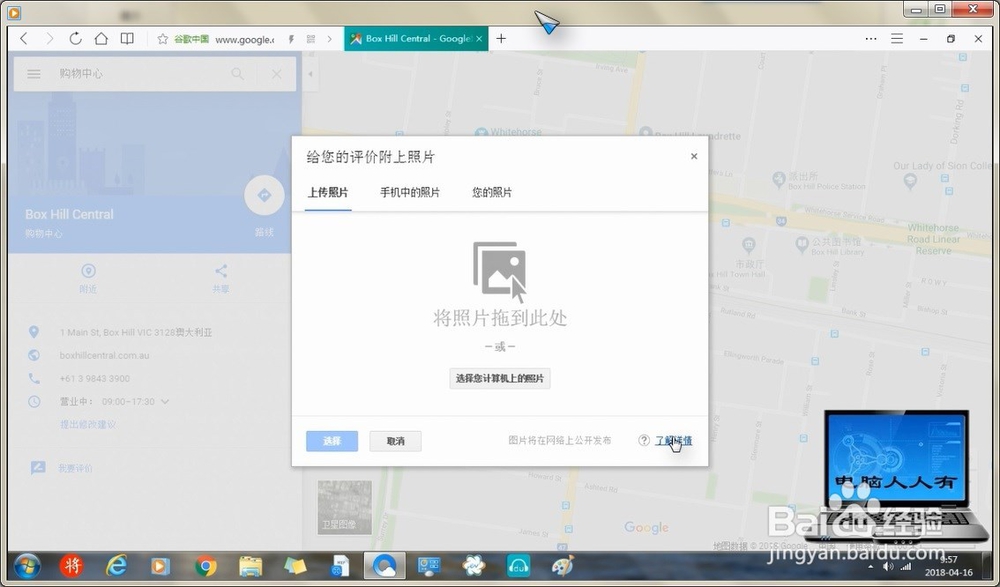Image resolution: width=1000 pixels, height=587 pixels.
Task: Click the taskbar volume speaker icon
Action: click(x=888, y=566)
